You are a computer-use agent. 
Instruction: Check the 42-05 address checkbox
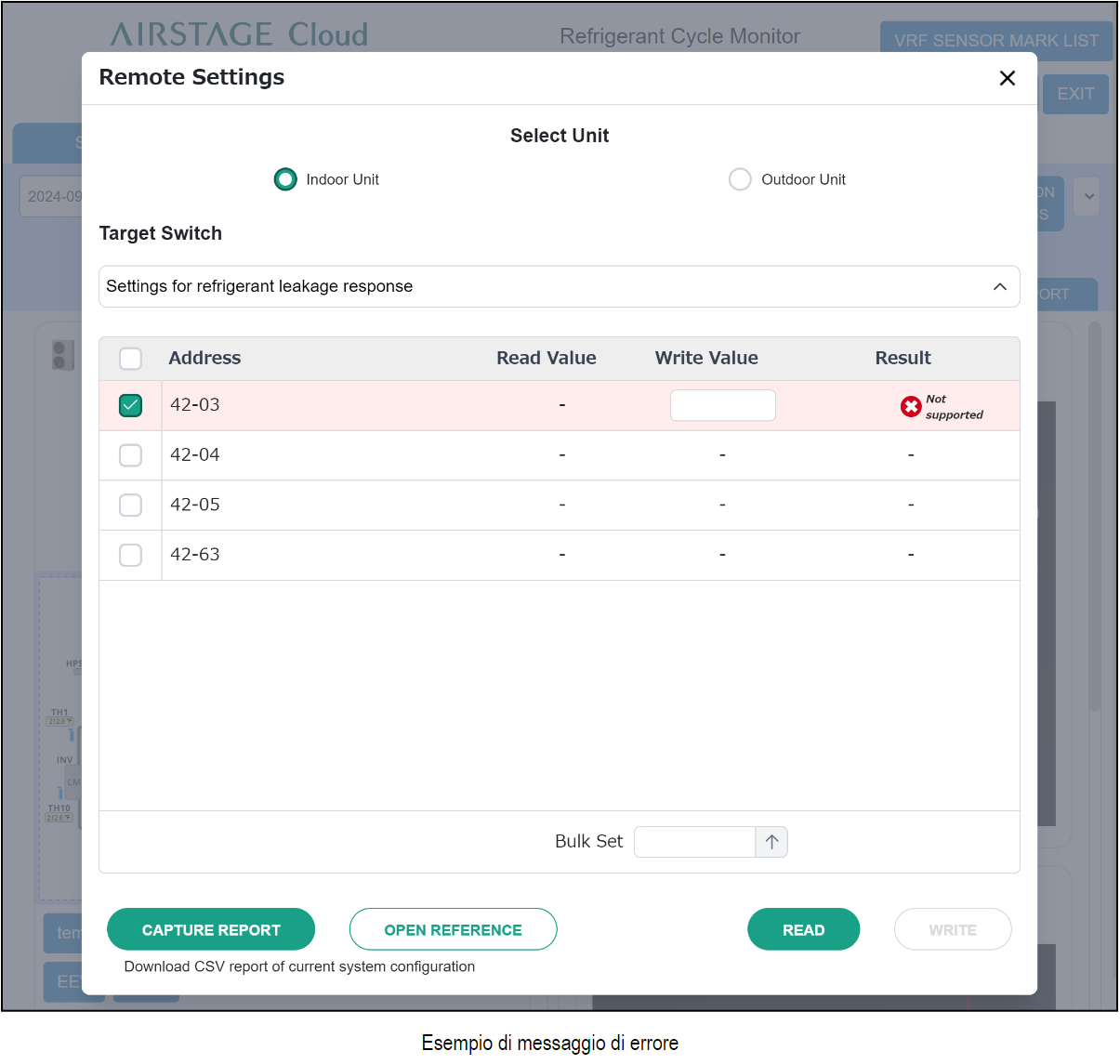131,505
